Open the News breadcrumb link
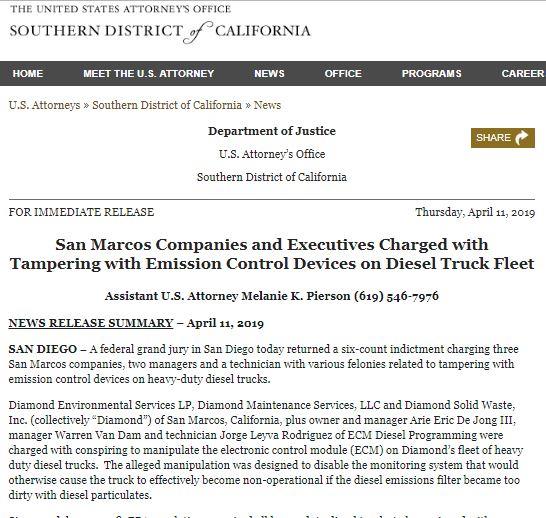 pyautogui.click(x=267, y=105)
